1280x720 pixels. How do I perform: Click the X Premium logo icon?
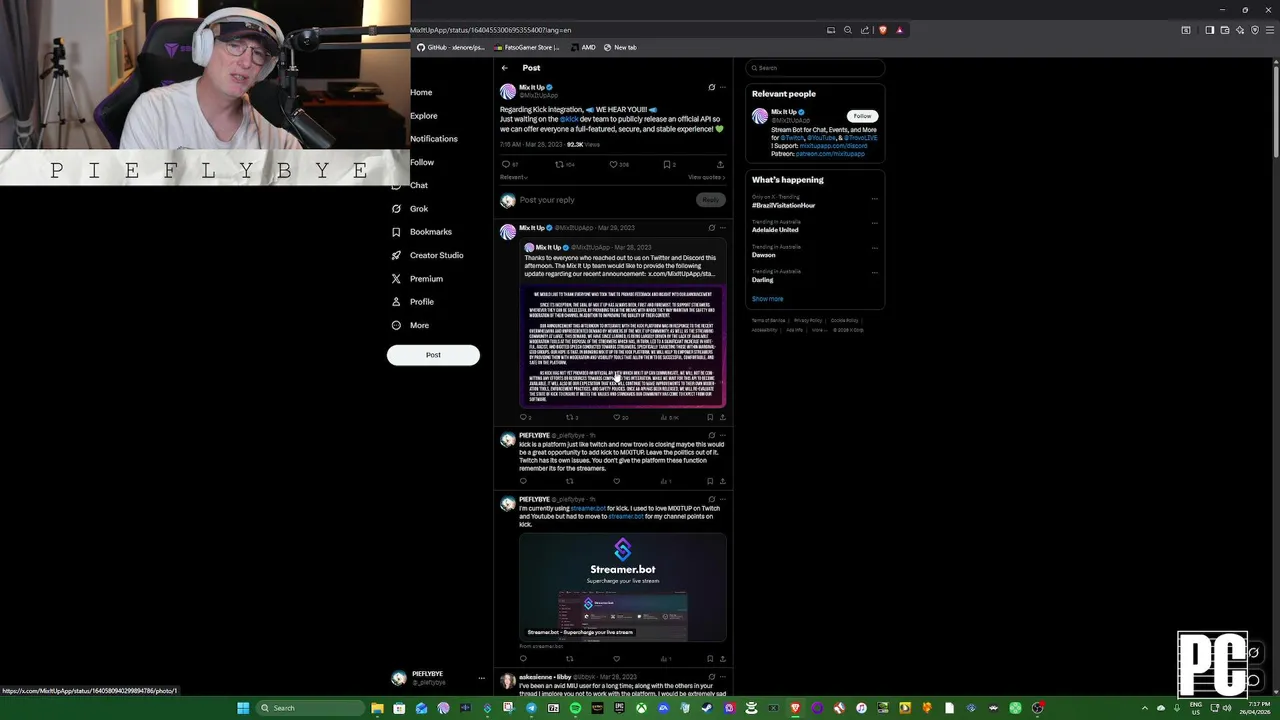pyautogui.click(x=397, y=279)
